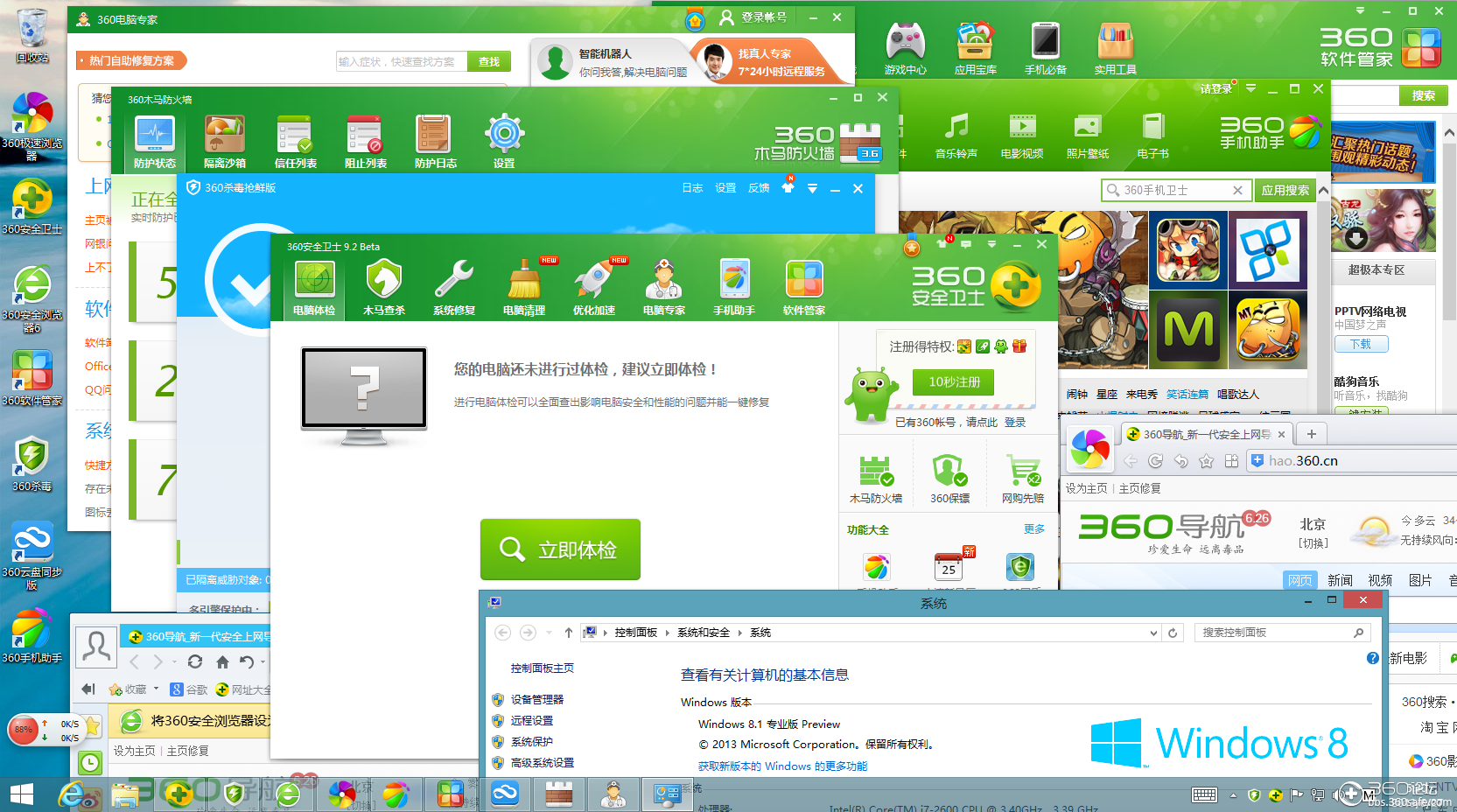Open new tab plus button in 360极速浏览器

[x=1311, y=434]
